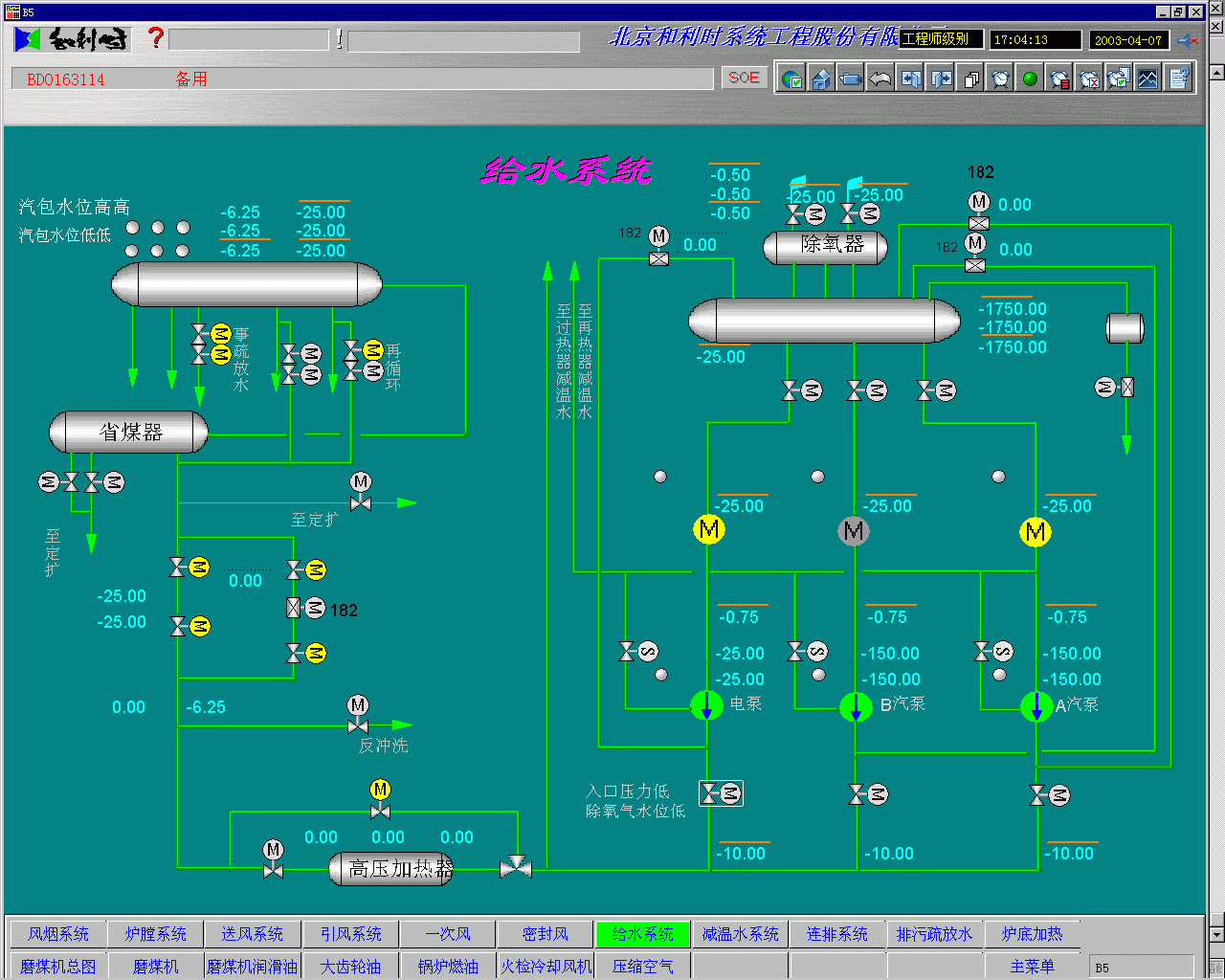Viewport: 1225px width, 980px height.
Task: Go to 减温水系统 page
Action: [740, 934]
